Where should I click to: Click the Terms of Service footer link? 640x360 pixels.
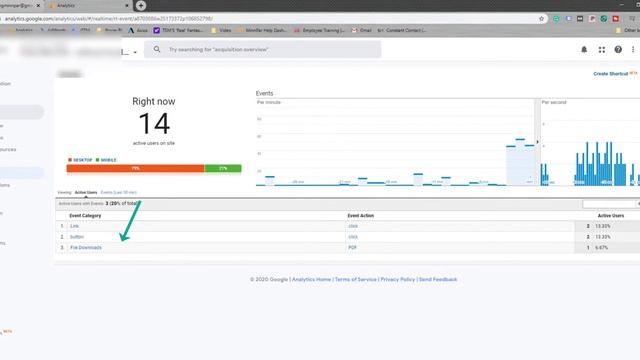pyautogui.click(x=356, y=279)
